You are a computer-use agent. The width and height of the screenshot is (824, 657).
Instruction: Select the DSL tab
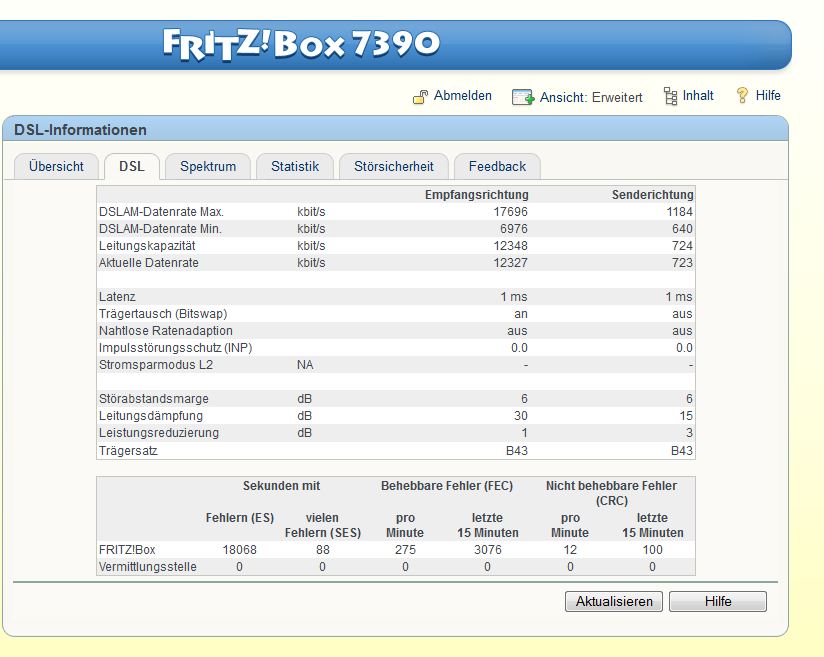[x=131, y=167]
